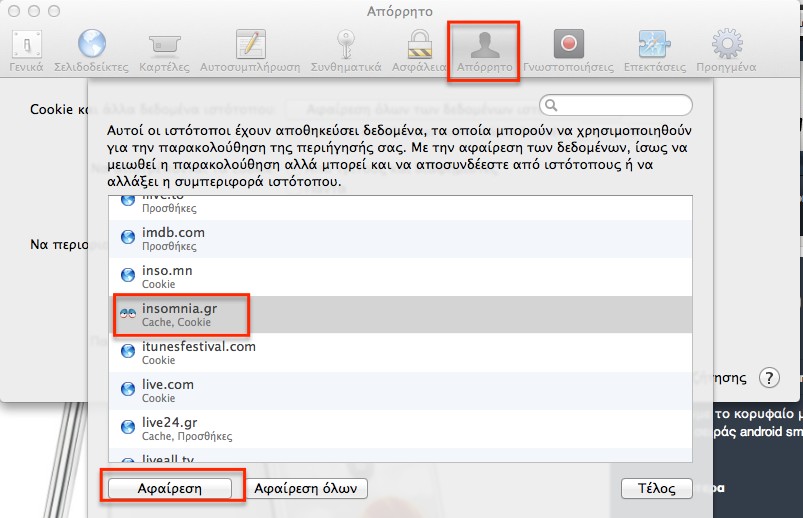Click the Αφαίρεση όλων button
This screenshot has width=803, height=518.
click(306, 488)
